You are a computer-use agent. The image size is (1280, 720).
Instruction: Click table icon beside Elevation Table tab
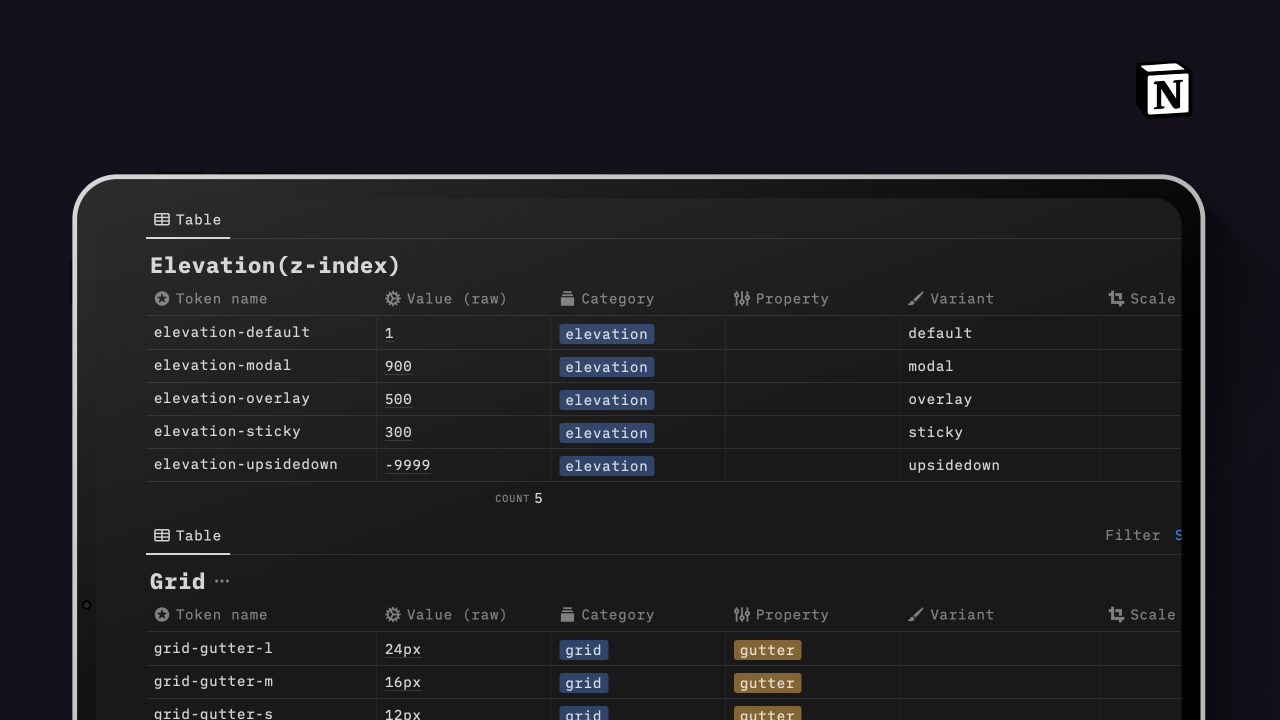point(162,220)
